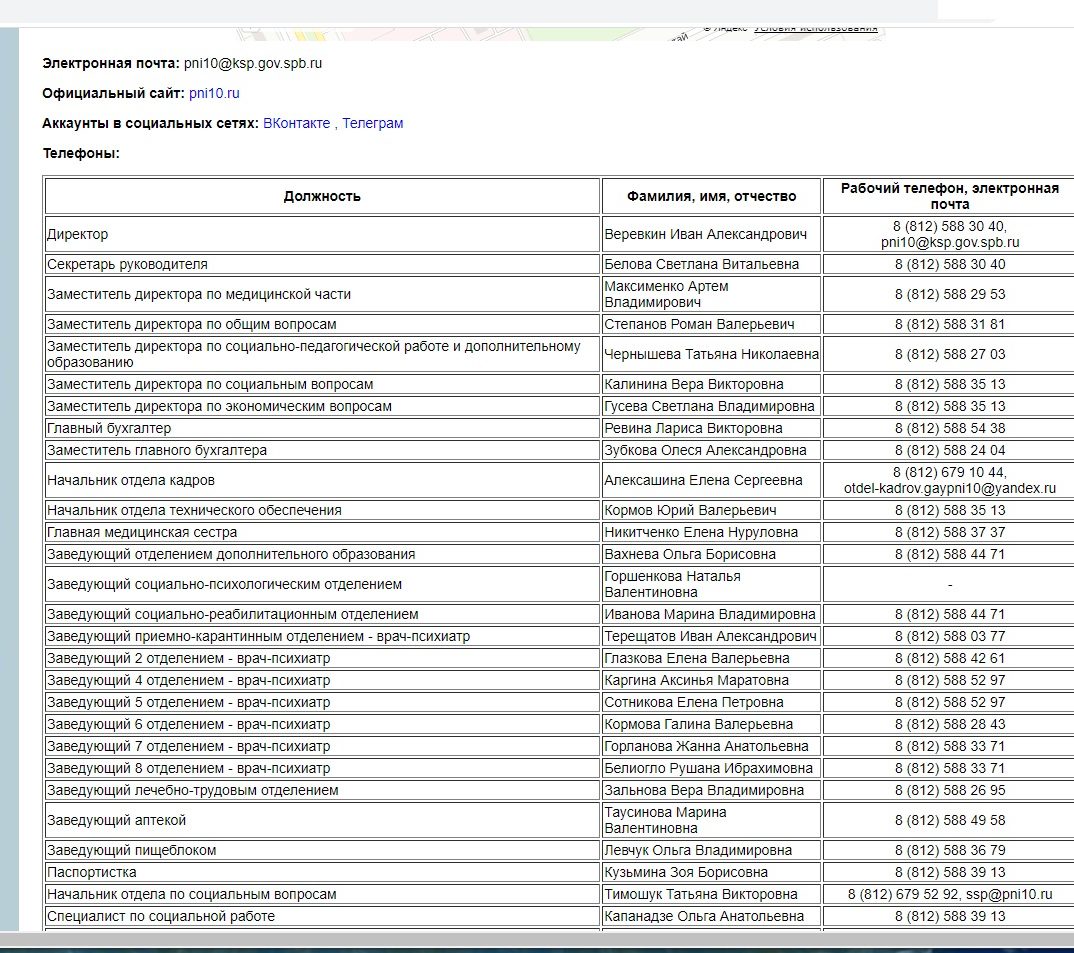The width and height of the screenshot is (1074, 953).
Task: Open the official site link pni10.ru
Action: 214,93
